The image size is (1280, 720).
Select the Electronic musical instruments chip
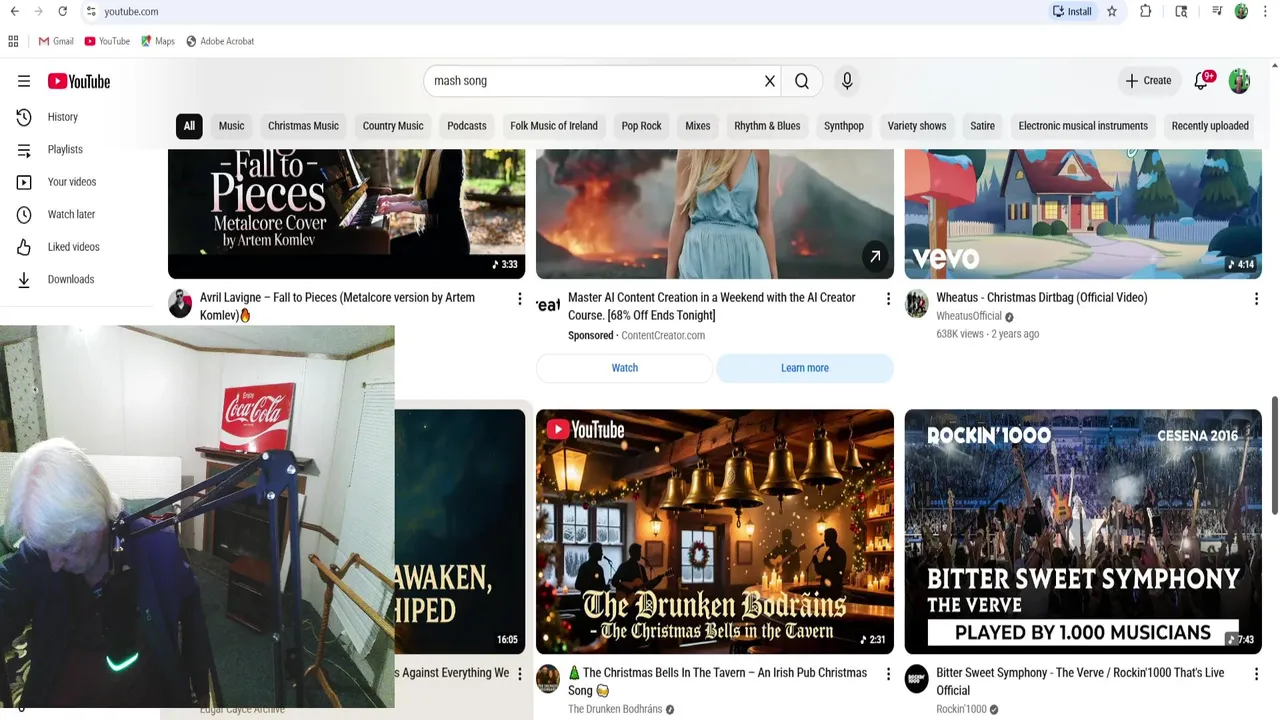(1083, 126)
